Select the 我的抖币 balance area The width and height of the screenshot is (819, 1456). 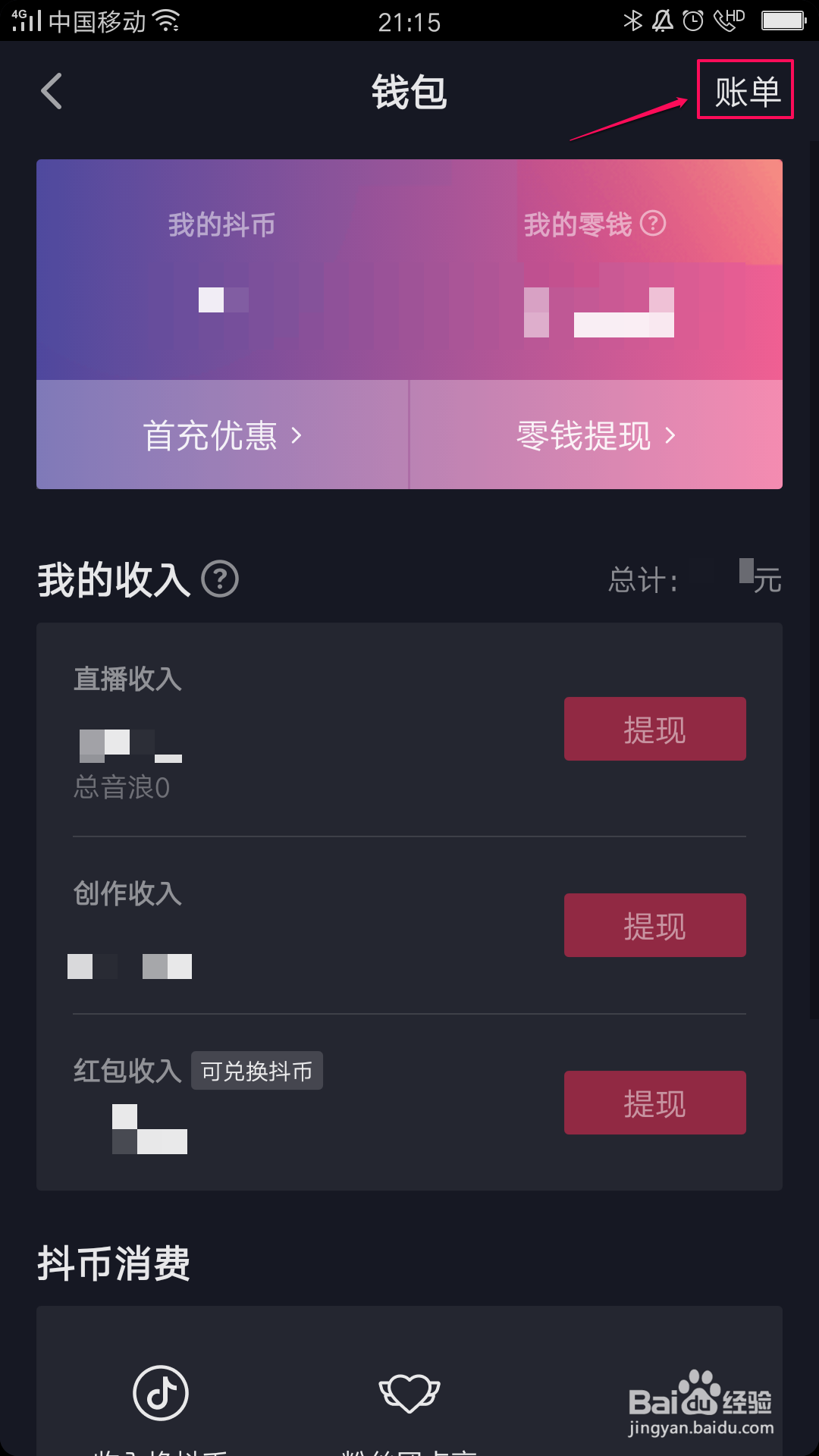221,269
